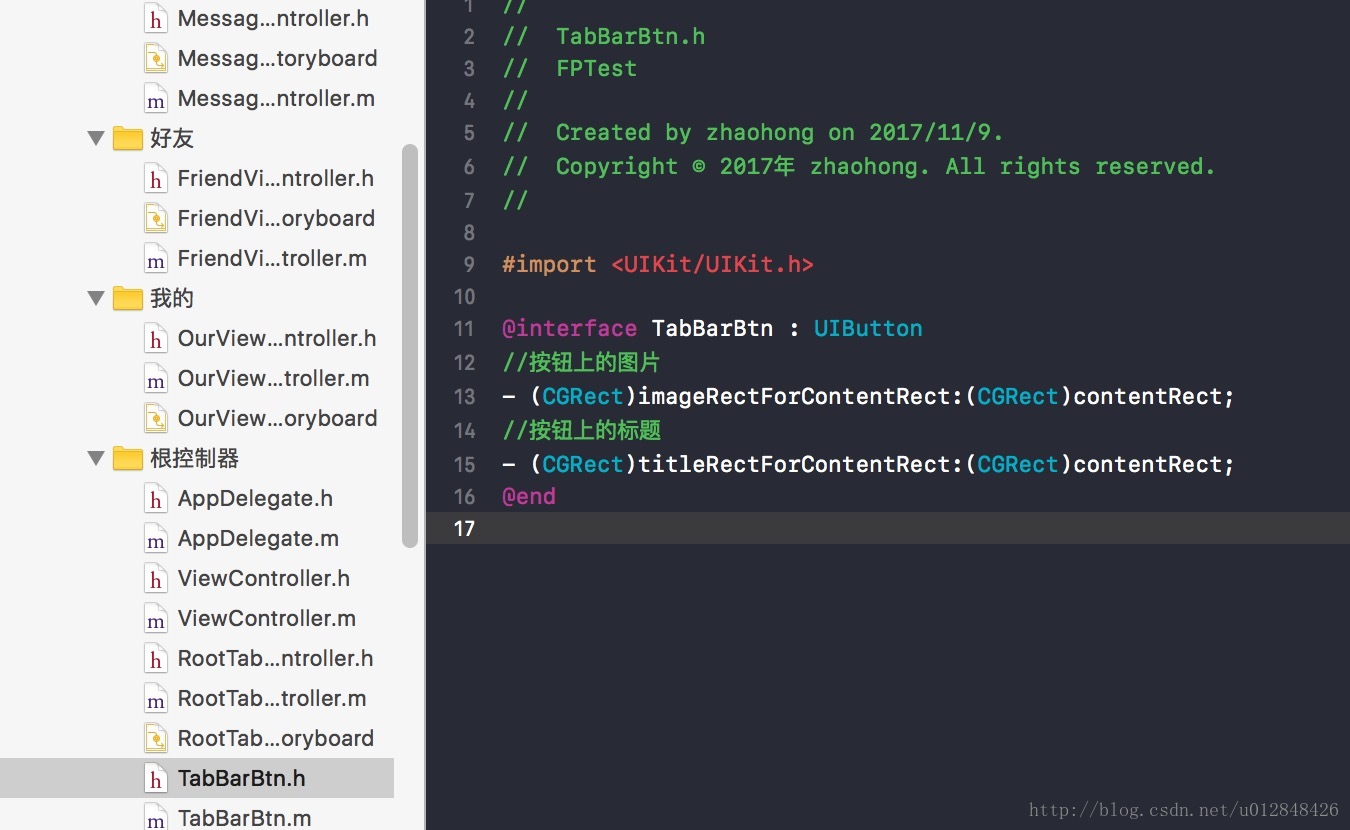Open ViewController.h in the navigator

(x=264, y=578)
